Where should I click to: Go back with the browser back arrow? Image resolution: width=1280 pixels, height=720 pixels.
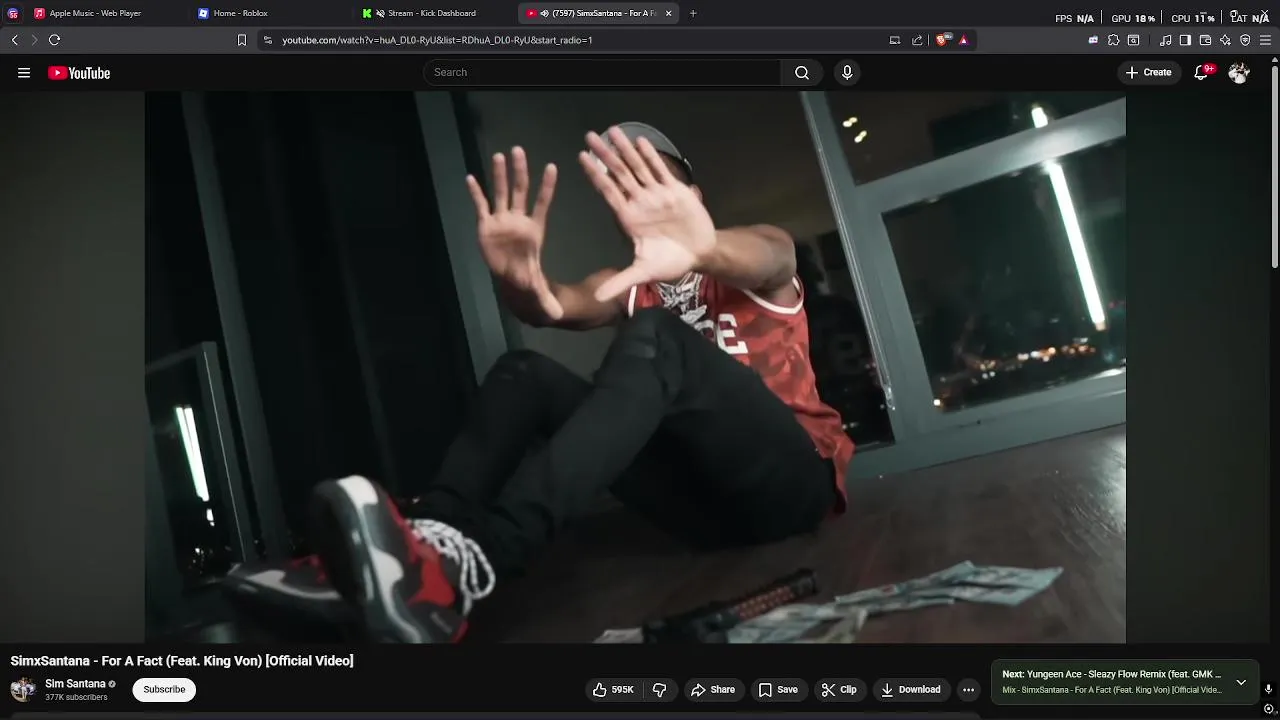click(14, 40)
